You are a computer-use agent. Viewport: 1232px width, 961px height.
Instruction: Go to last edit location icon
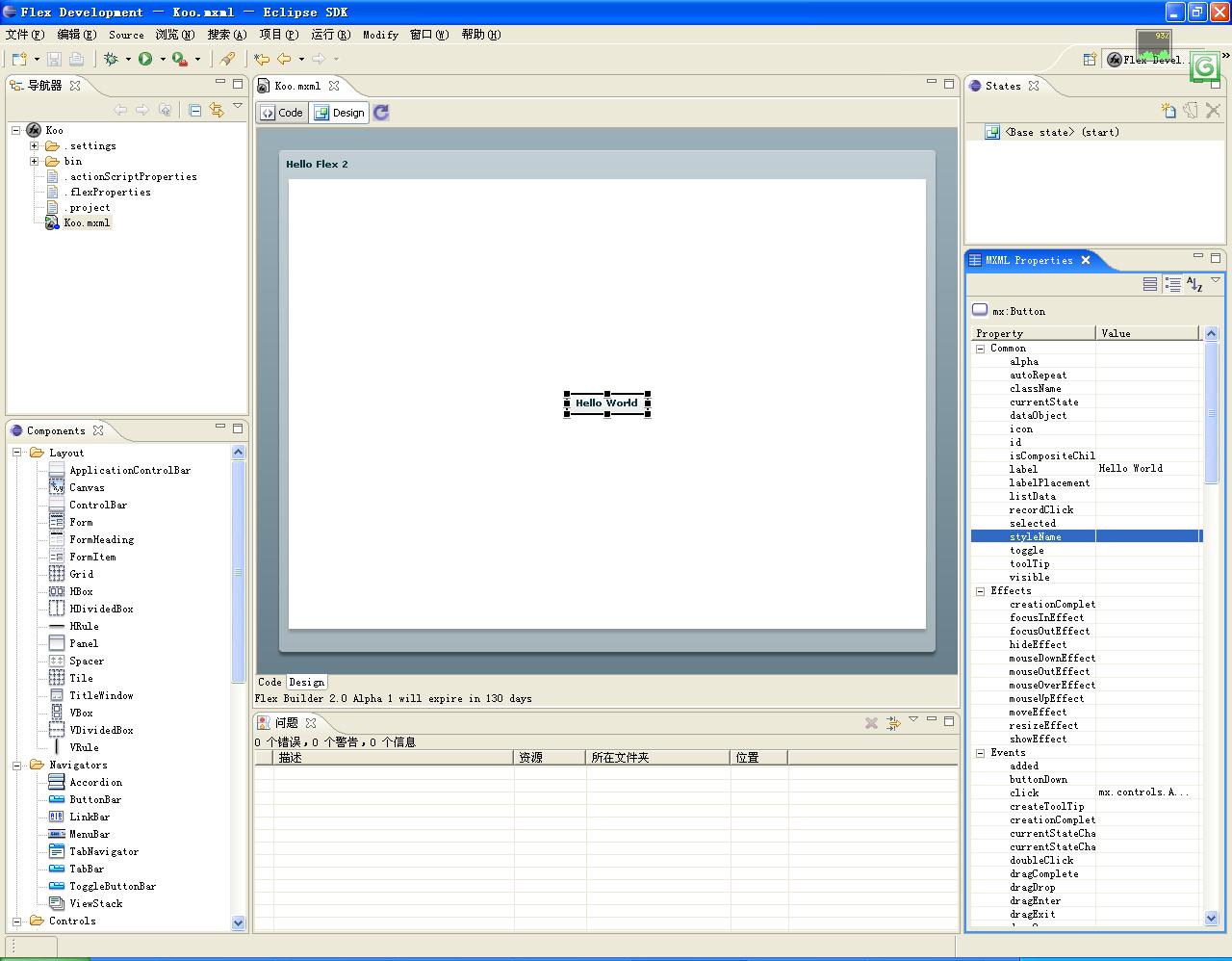pyautogui.click(x=262, y=59)
